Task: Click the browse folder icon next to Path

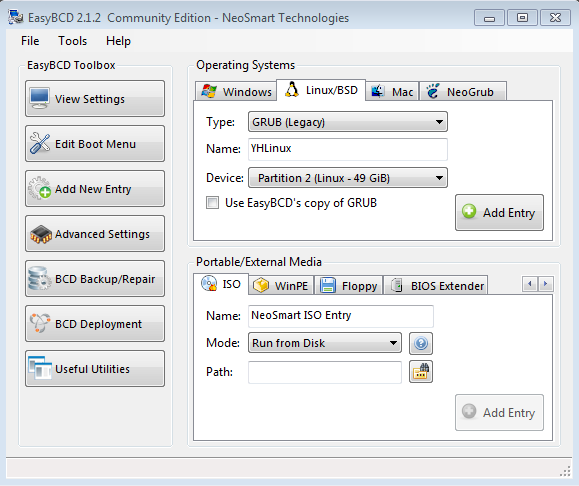Action: [x=421, y=372]
